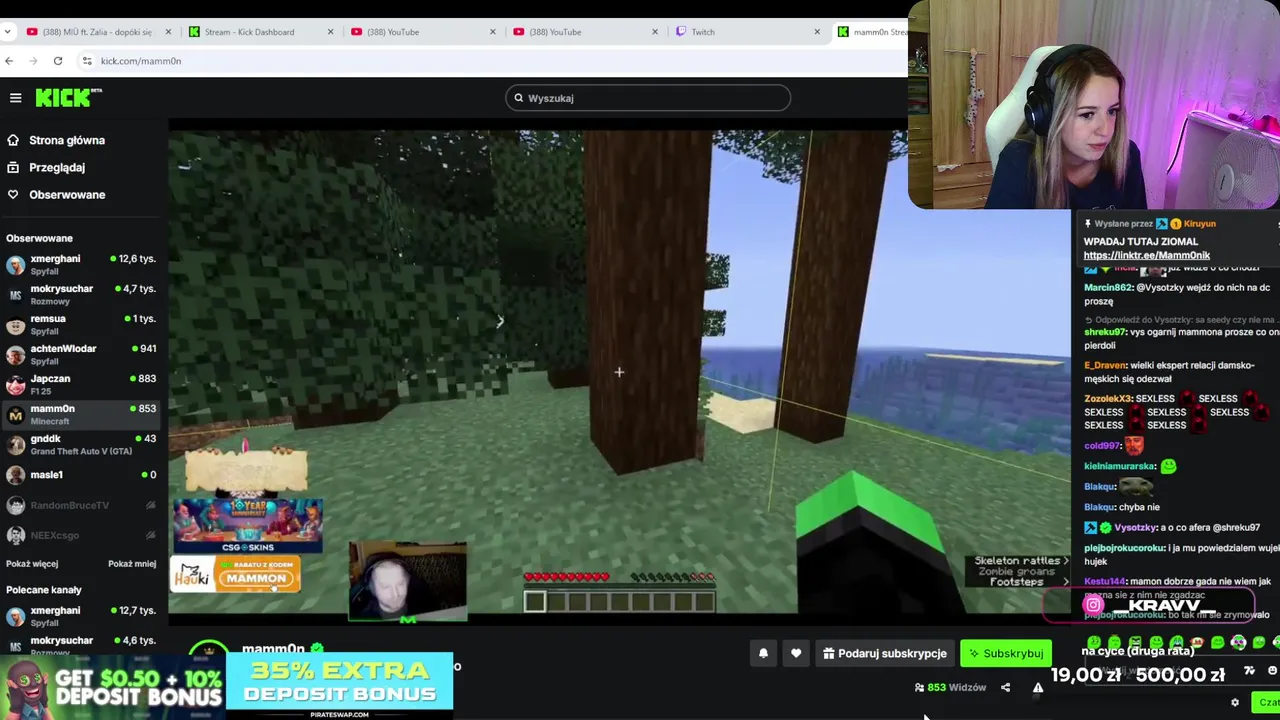
Task: Click the browser back arrow
Action: pos(9,61)
